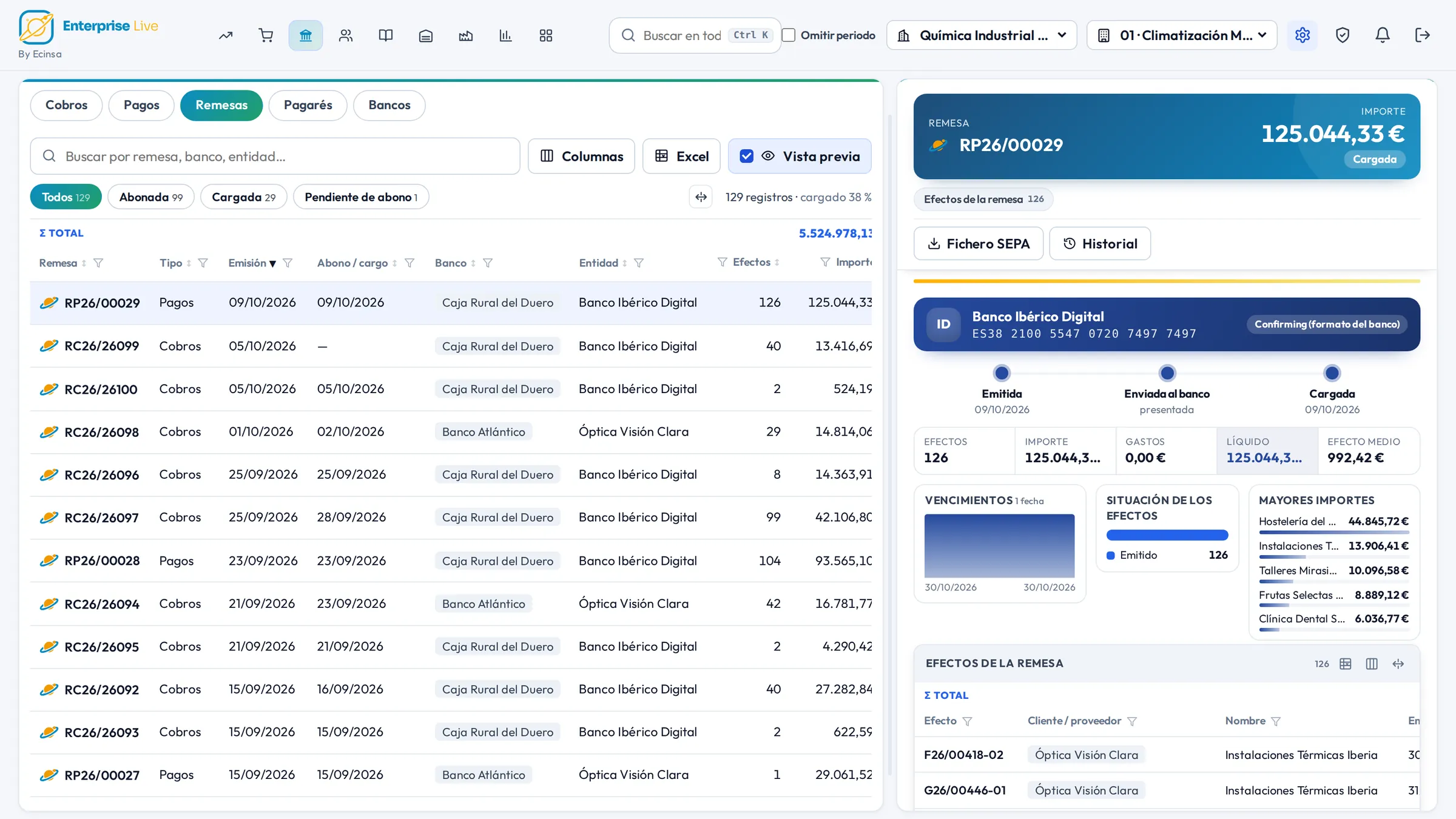Toggle the Vista previa checkbox
The image size is (1456, 819).
747,156
